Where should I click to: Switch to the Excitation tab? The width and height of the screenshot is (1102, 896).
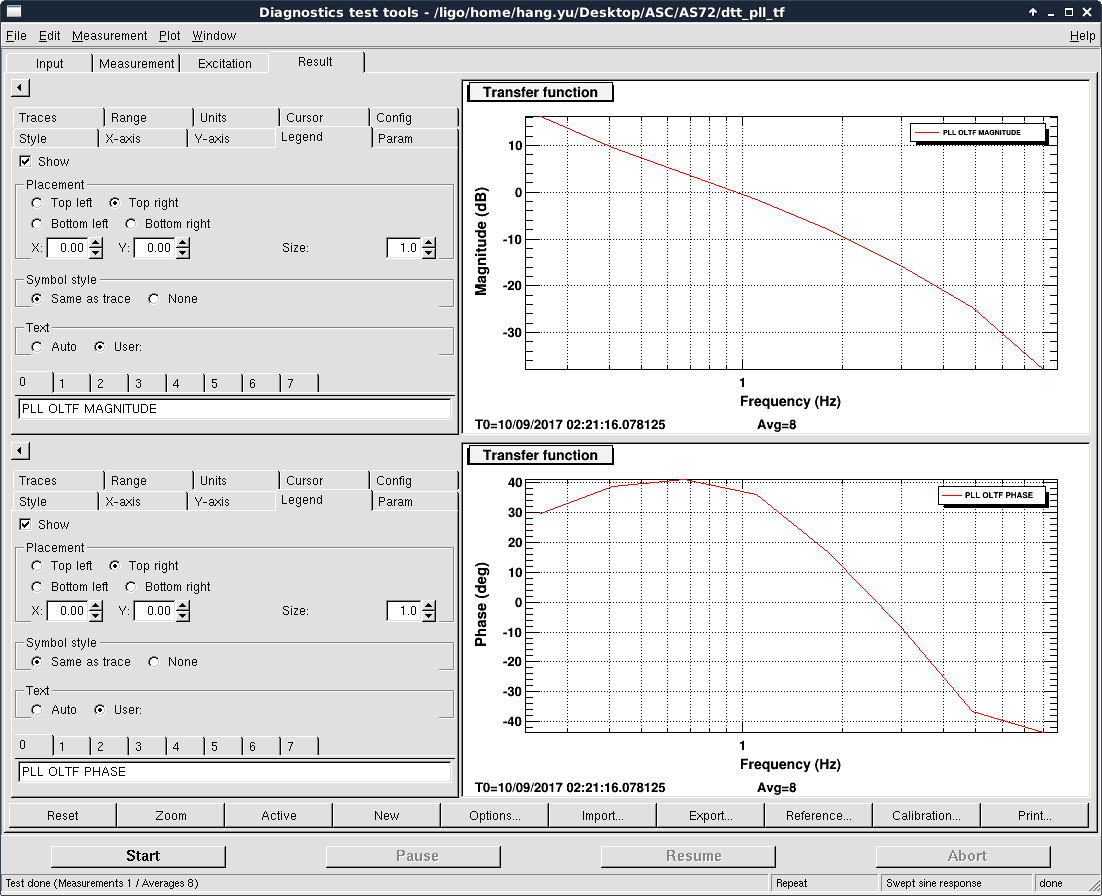[225, 63]
